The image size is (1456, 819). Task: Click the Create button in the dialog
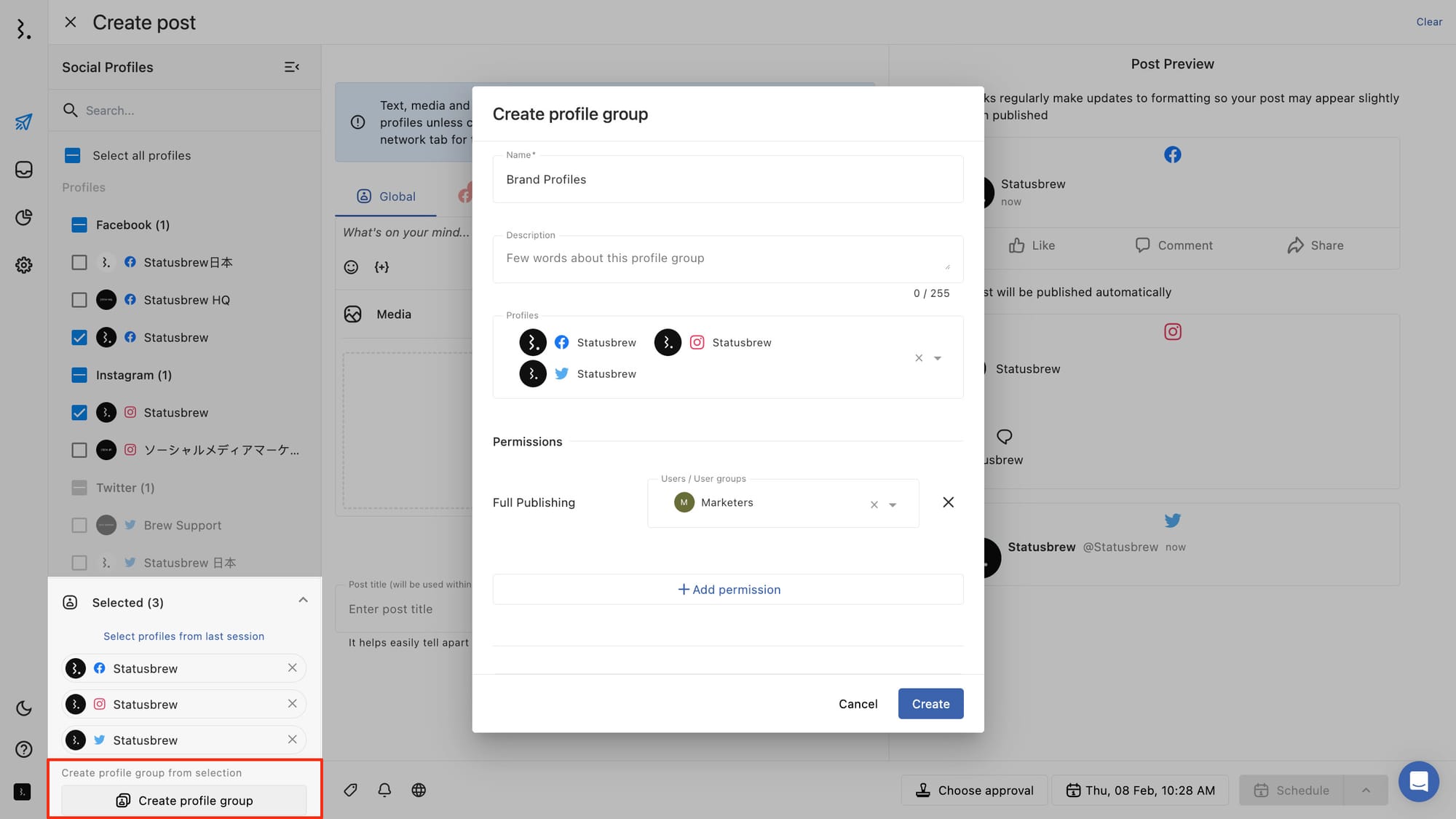tap(930, 703)
